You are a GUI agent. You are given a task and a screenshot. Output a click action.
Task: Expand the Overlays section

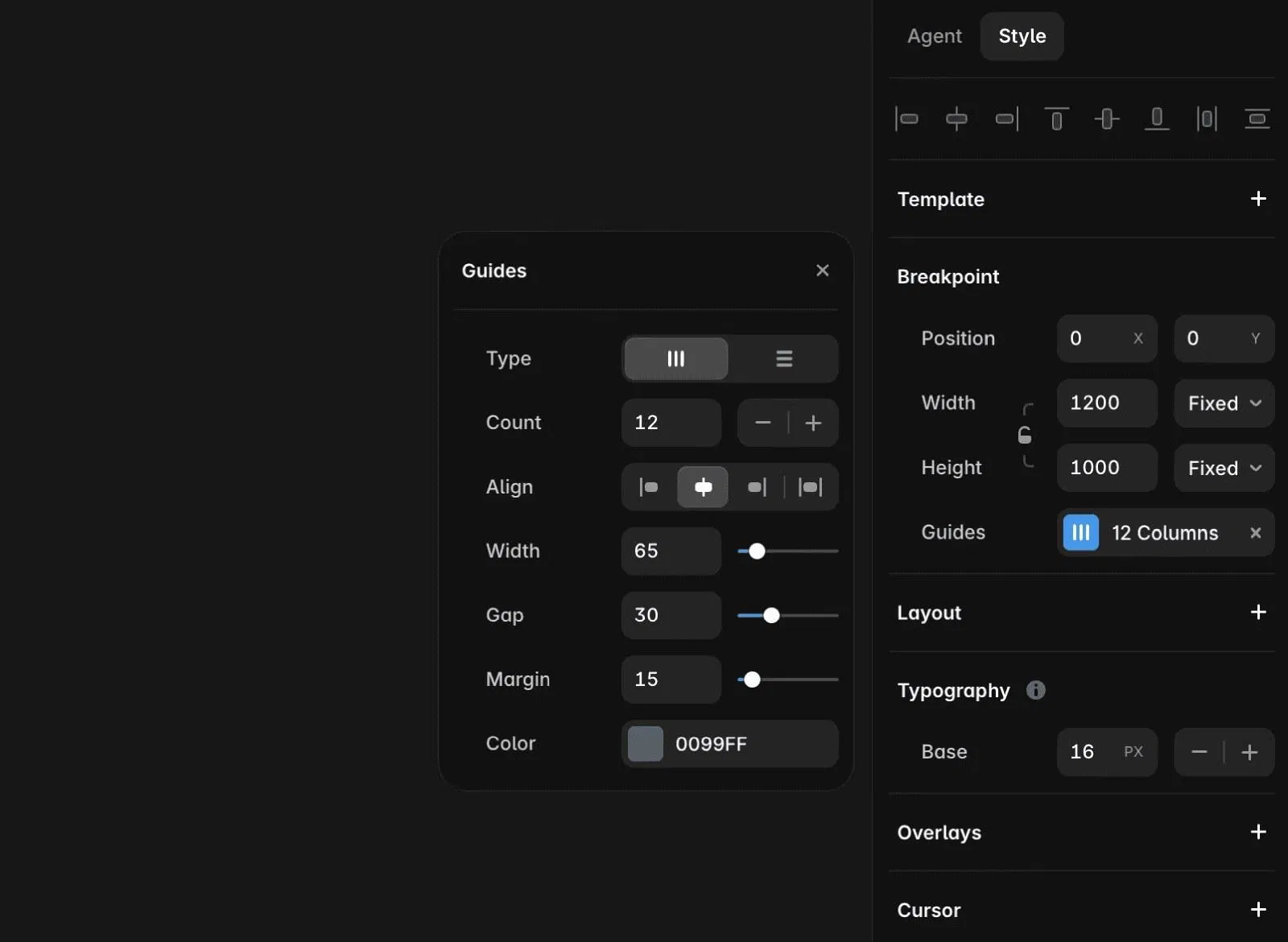(x=1258, y=833)
